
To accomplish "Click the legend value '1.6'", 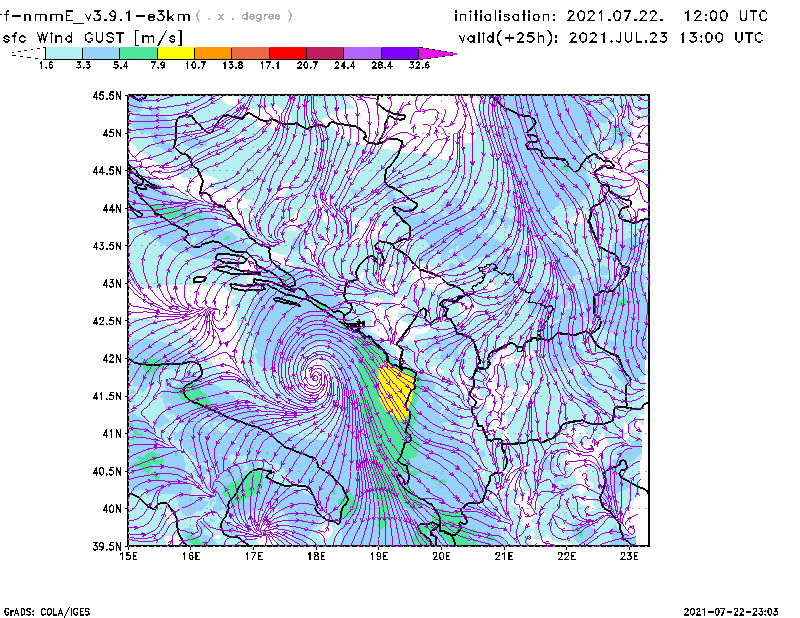I will pos(46,65).
